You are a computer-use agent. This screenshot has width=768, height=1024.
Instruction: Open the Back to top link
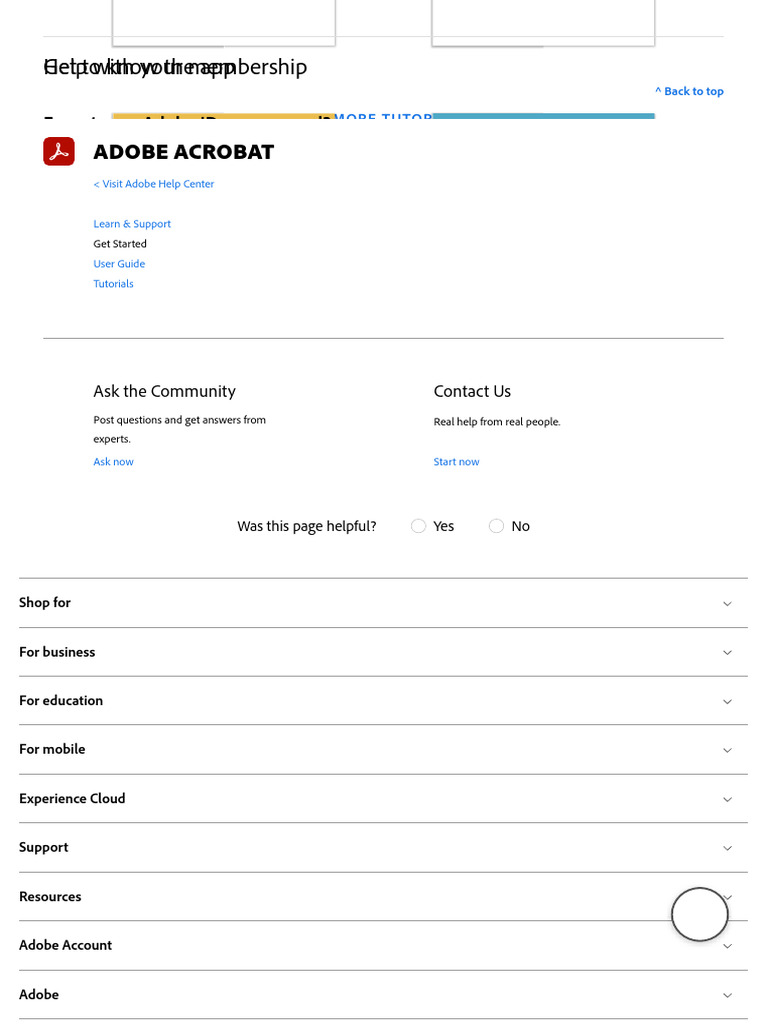tap(690, 91)
